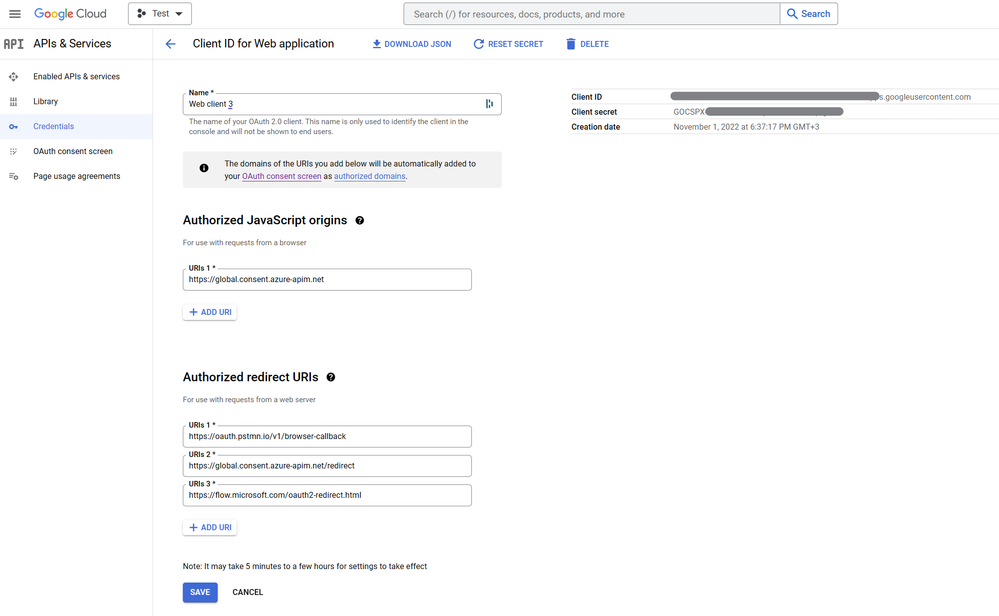This screenshot has height=616, width=999.
Task: Open the hamburger navigation menu
Action: click(15, 13)
